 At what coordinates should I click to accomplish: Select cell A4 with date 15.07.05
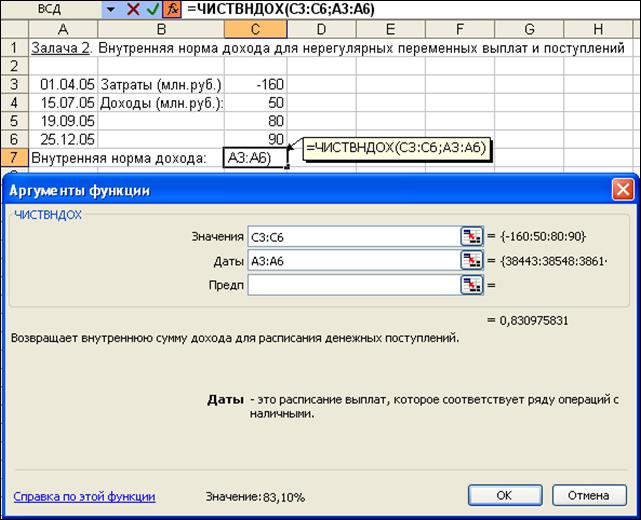pyautogui.click(x=60, y=102)
